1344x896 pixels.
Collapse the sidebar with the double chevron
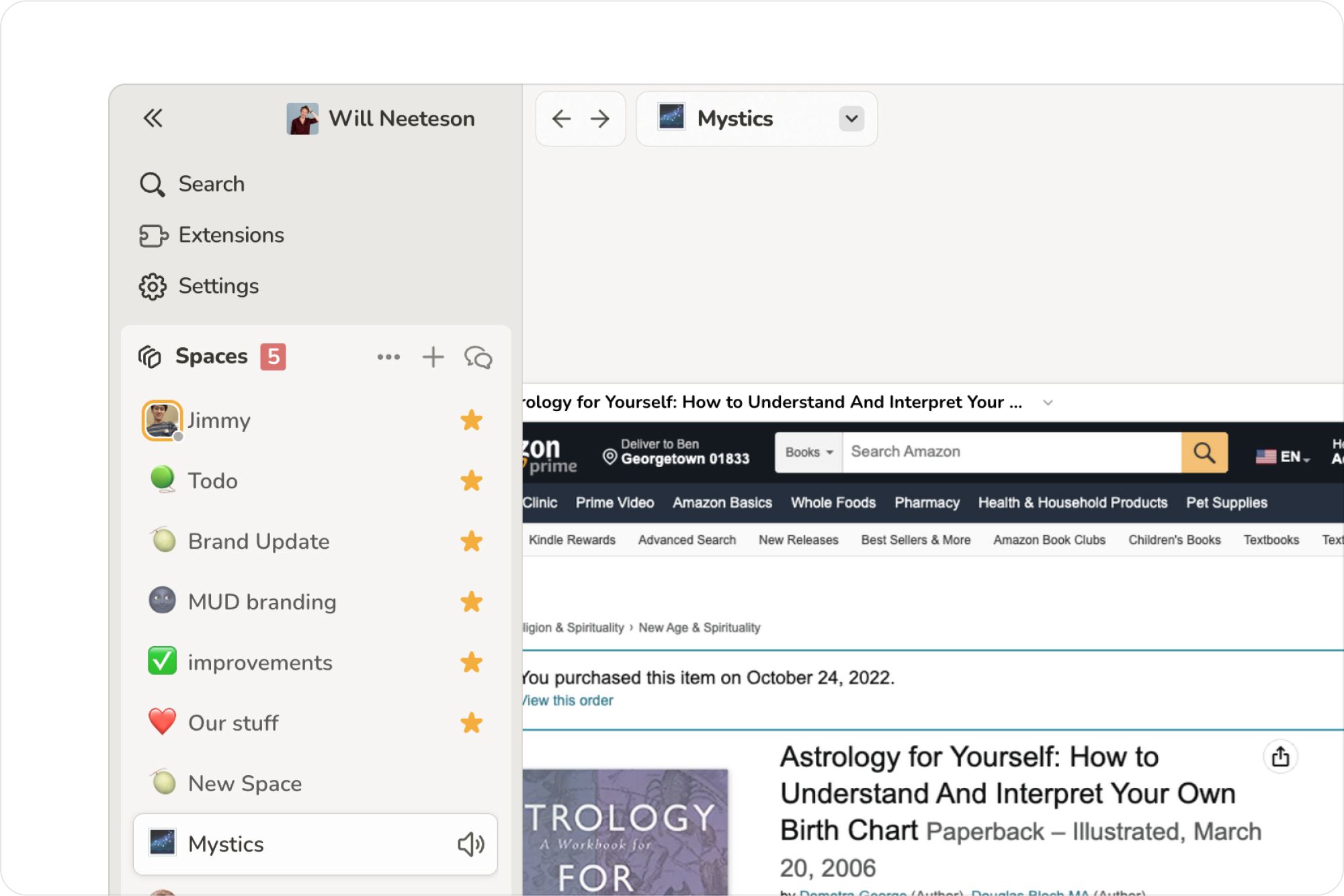153,118
